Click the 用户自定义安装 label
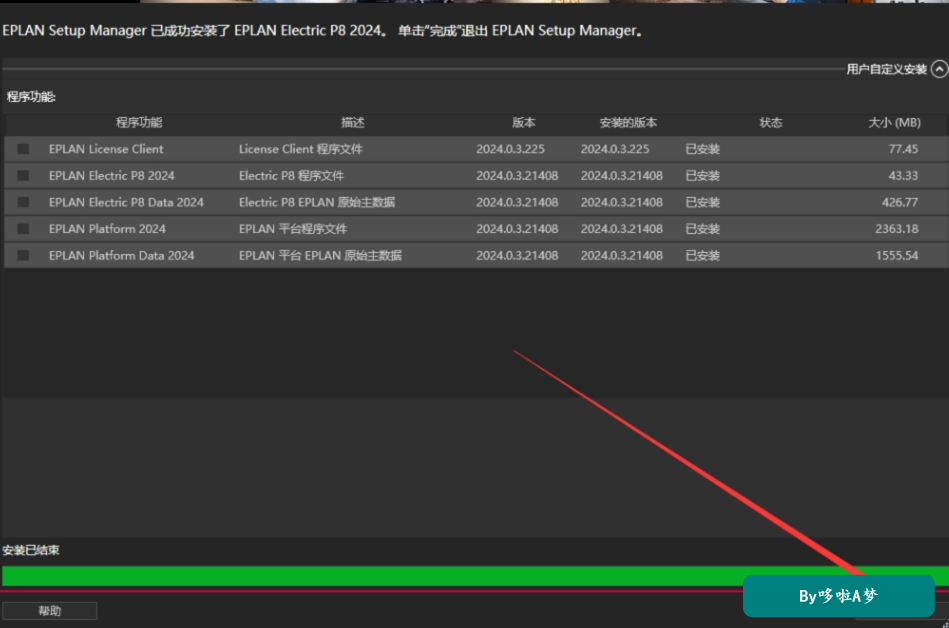The height and width of the screenshot is (628, 949). [886, 69]
